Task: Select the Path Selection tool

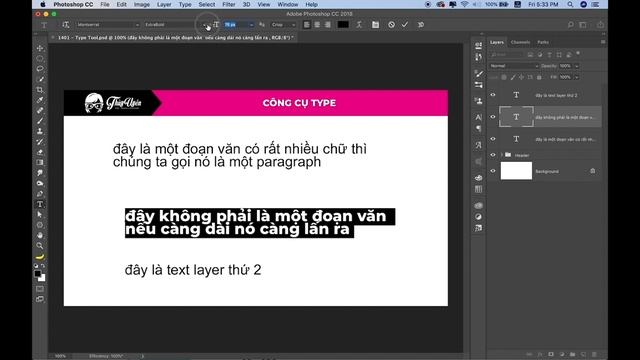Action: click(40, 215)
